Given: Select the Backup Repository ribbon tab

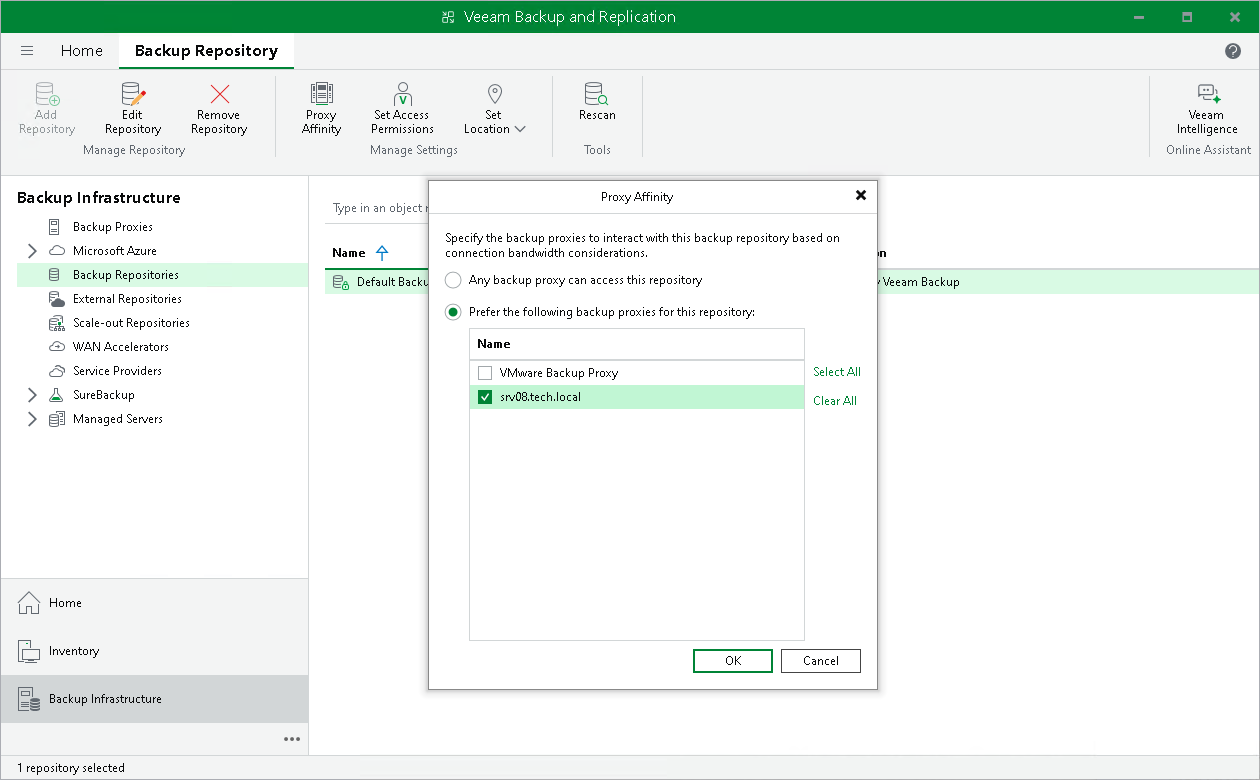Looking at the screenshot, I should (x=206, y=51).
